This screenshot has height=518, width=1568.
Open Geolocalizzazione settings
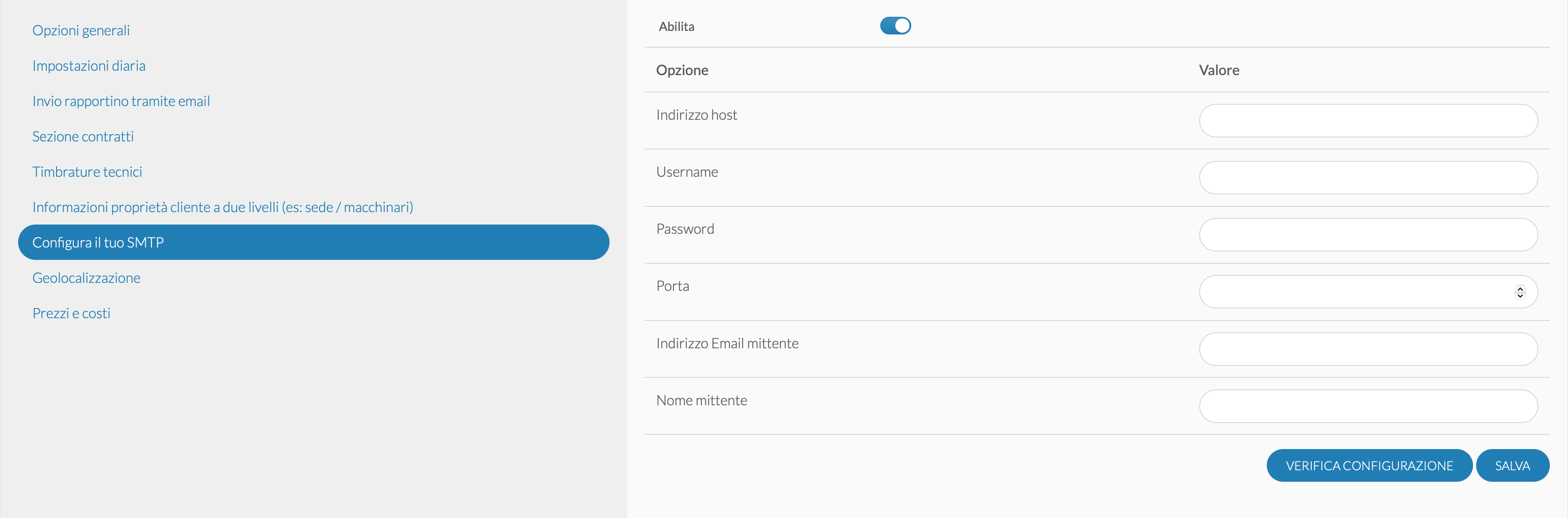[x=87, y=278]
